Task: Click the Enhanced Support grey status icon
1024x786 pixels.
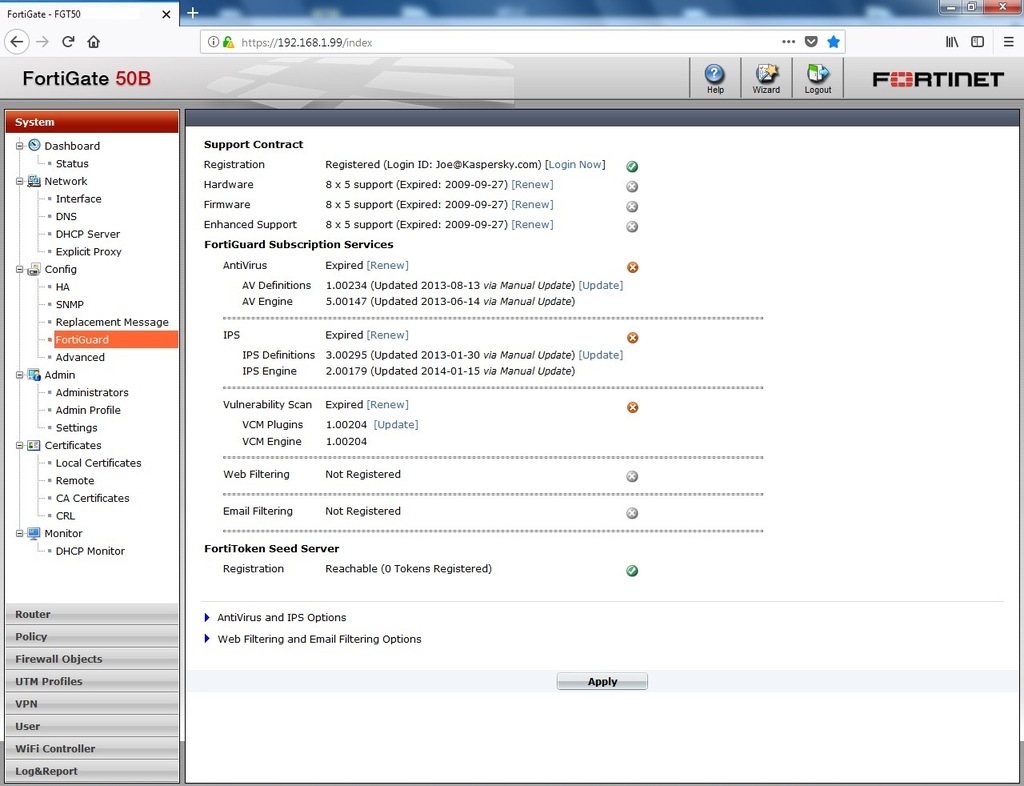Action: point(632,227)
